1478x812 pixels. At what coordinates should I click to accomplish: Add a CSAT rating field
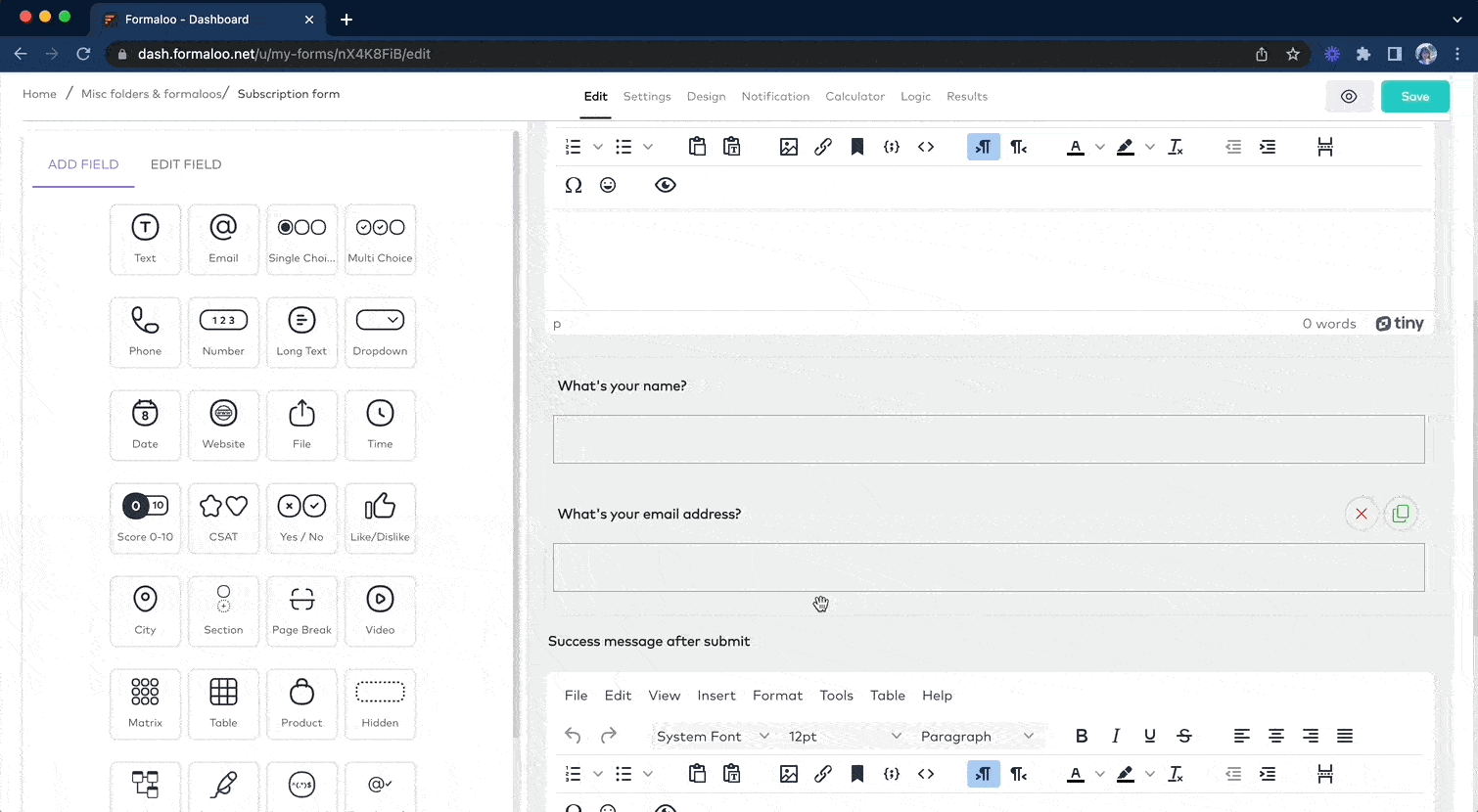click(223, 518)
